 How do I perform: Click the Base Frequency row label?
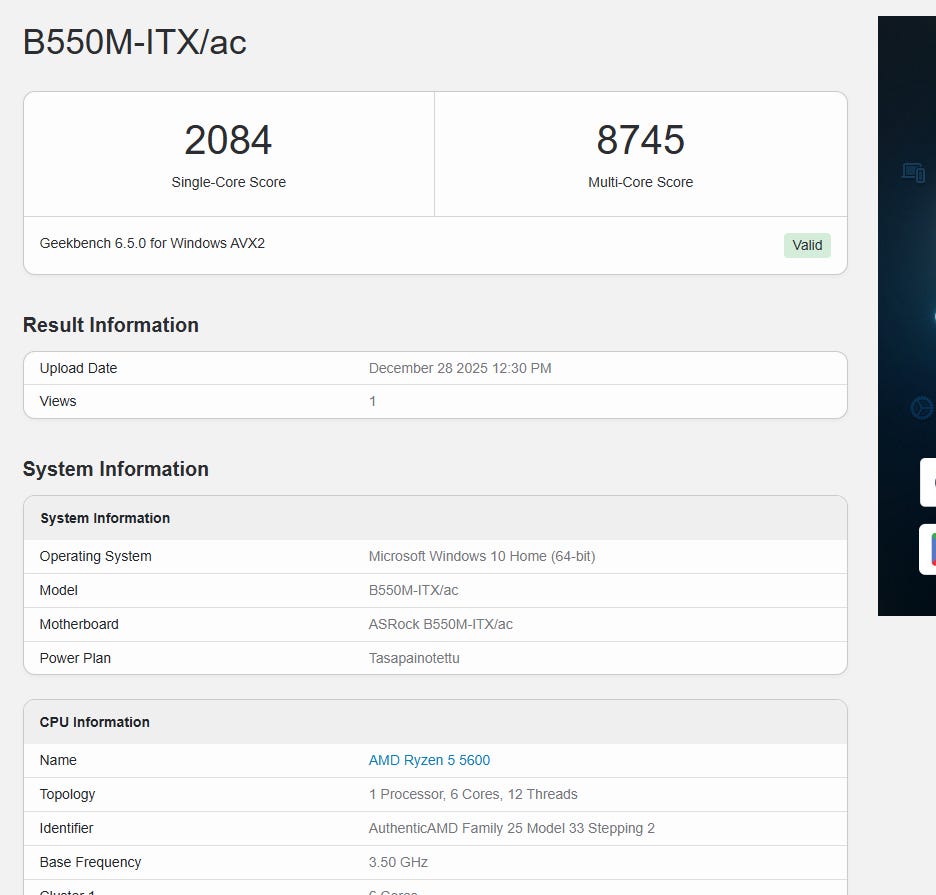[90, 862]
